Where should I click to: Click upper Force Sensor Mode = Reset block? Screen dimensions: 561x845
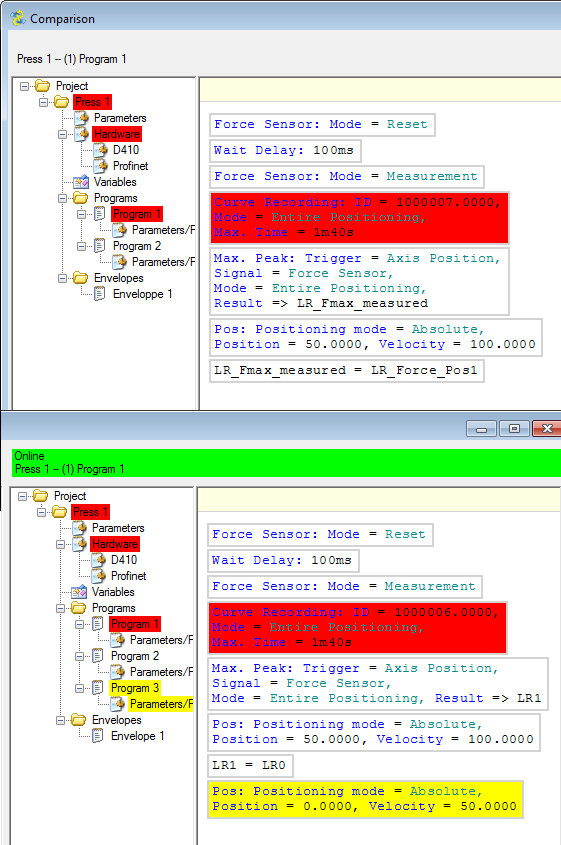click(322, 124)
